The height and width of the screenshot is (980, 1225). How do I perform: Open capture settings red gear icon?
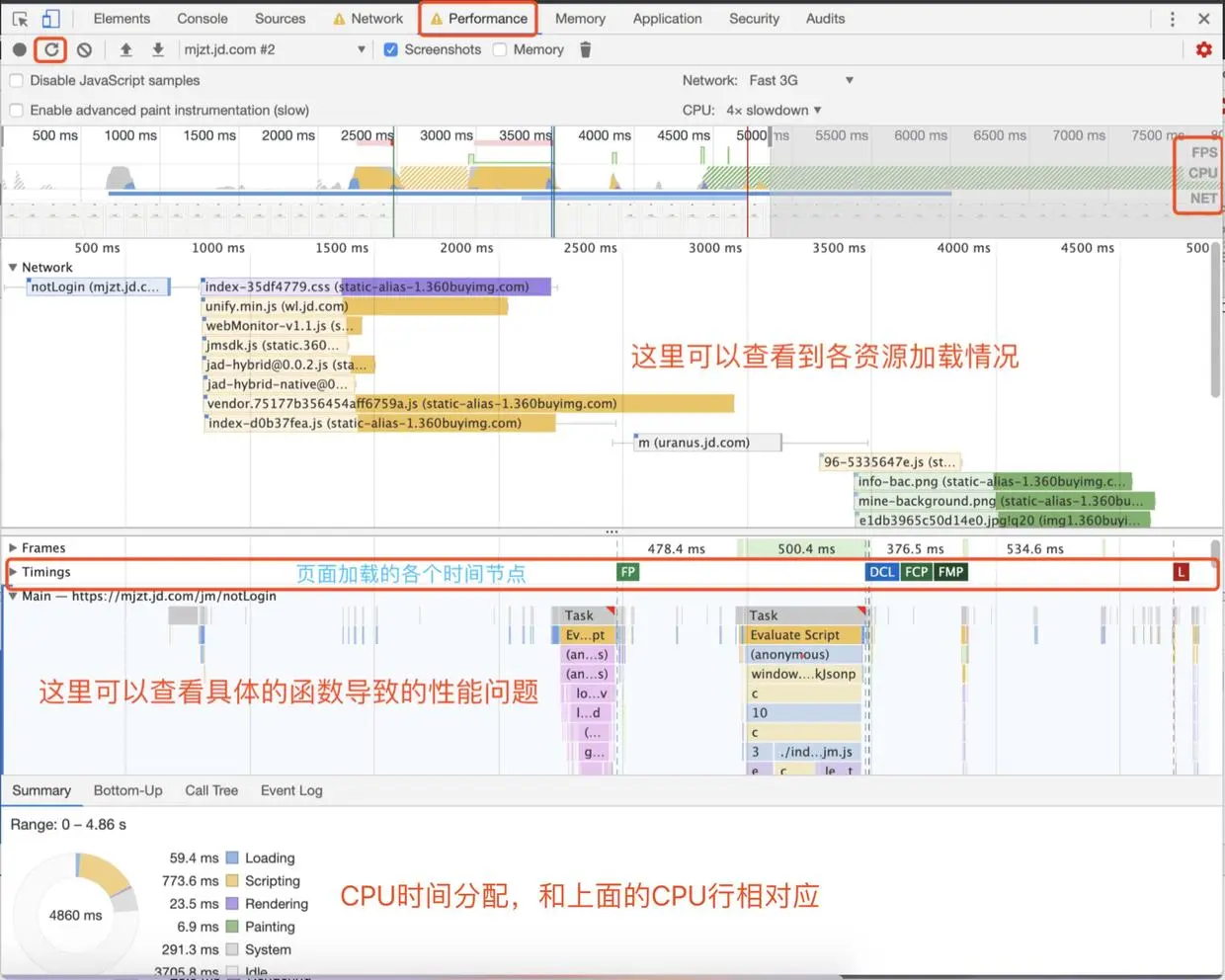[x=1203, y=49]
